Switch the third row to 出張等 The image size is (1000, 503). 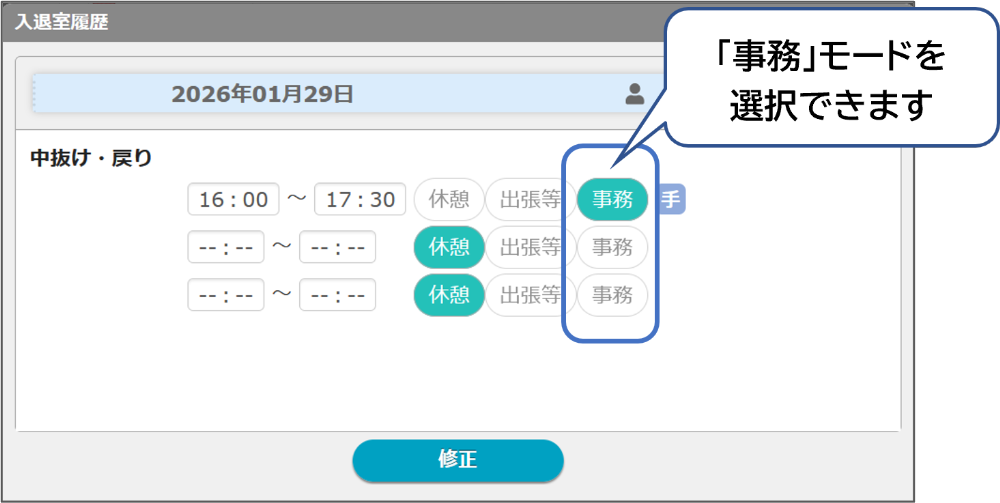(x=528, y=295)
